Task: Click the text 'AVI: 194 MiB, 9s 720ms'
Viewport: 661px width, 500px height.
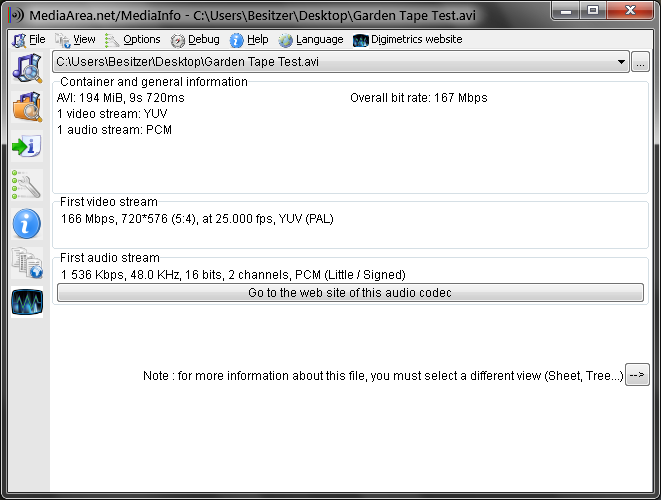Action: click(x=121, y=98)
